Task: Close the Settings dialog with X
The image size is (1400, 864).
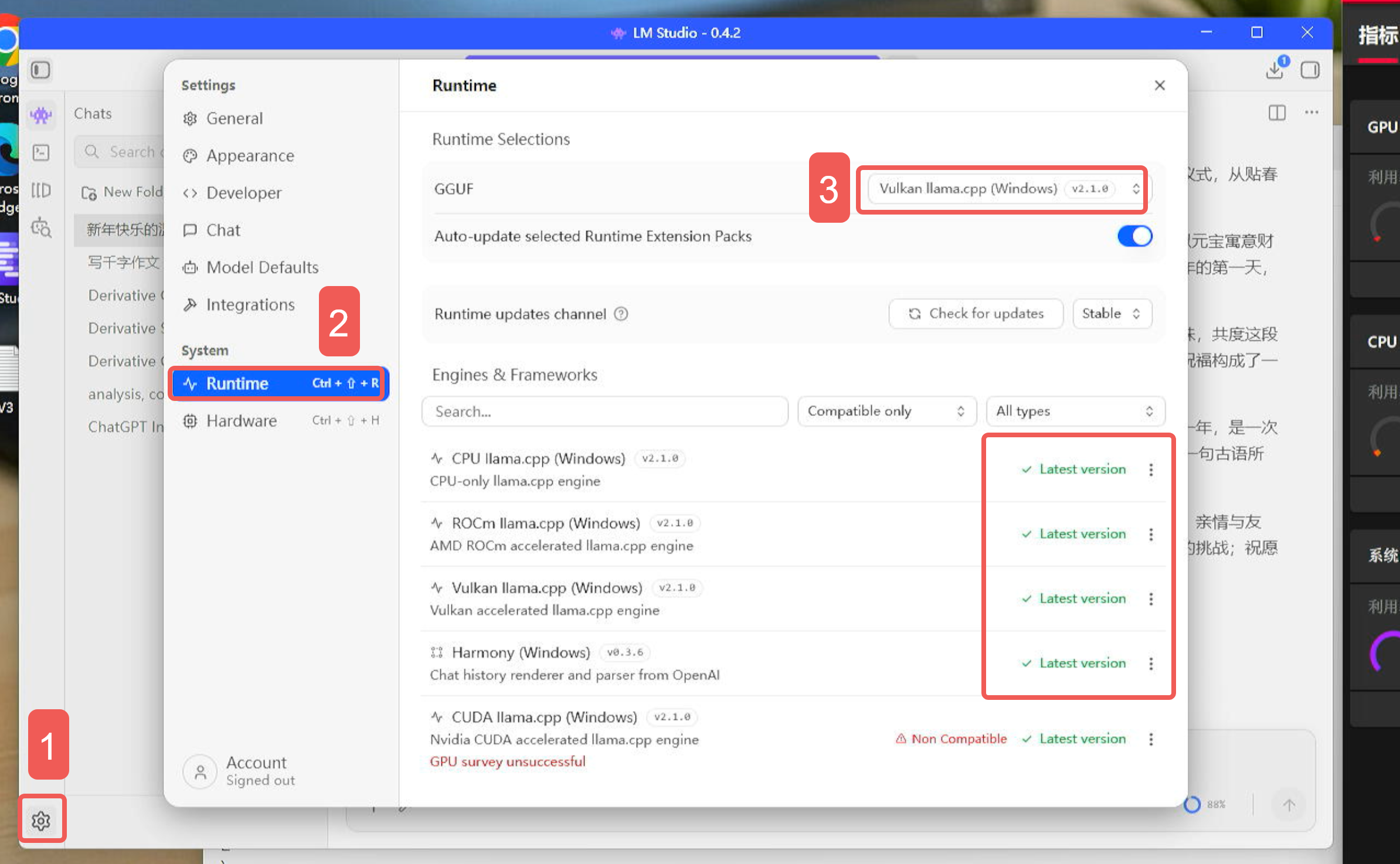Action: pos(1159,86)
